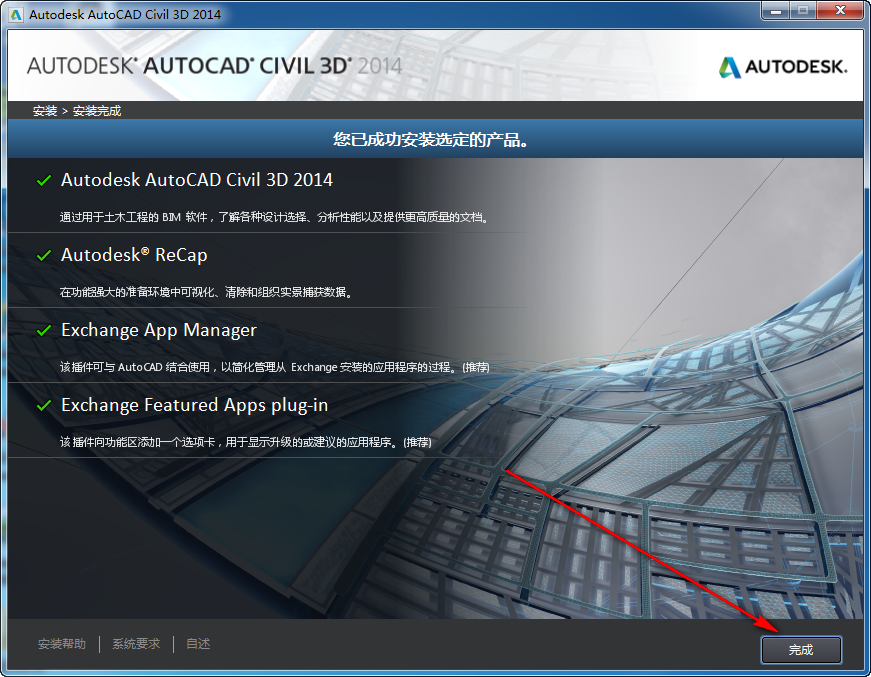Viewport: 871px width, 677px height.
Task: Click the Featured Apps description about 选项卡
Action: tap(246, 443)
